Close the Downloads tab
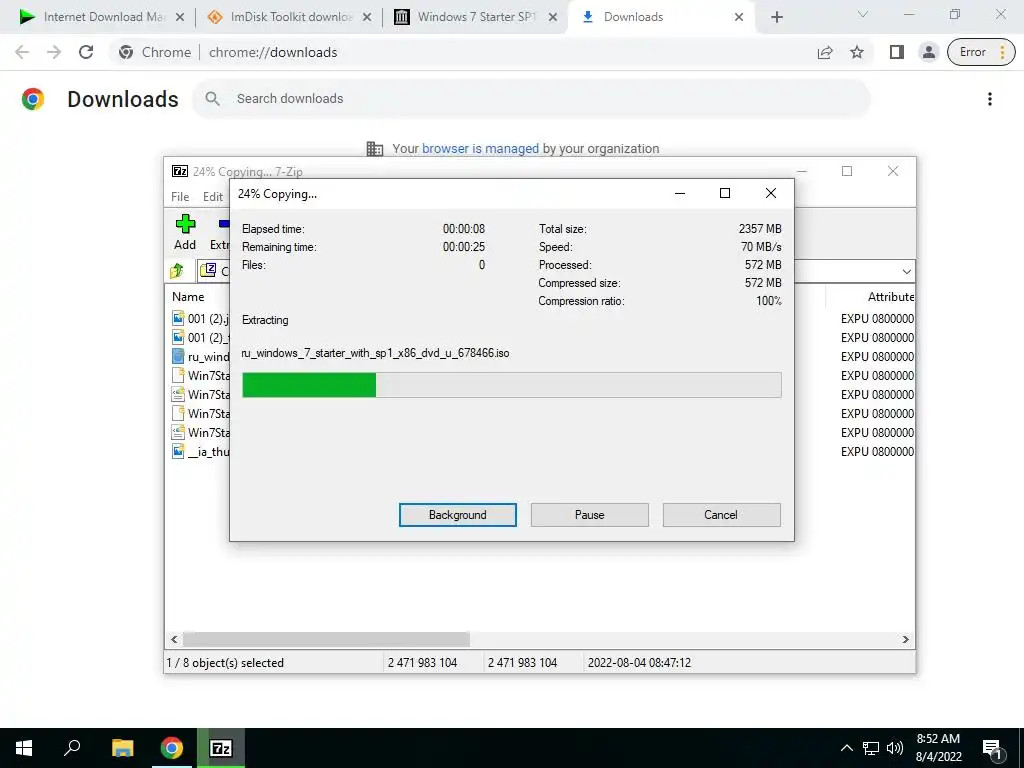 [739, 17]
